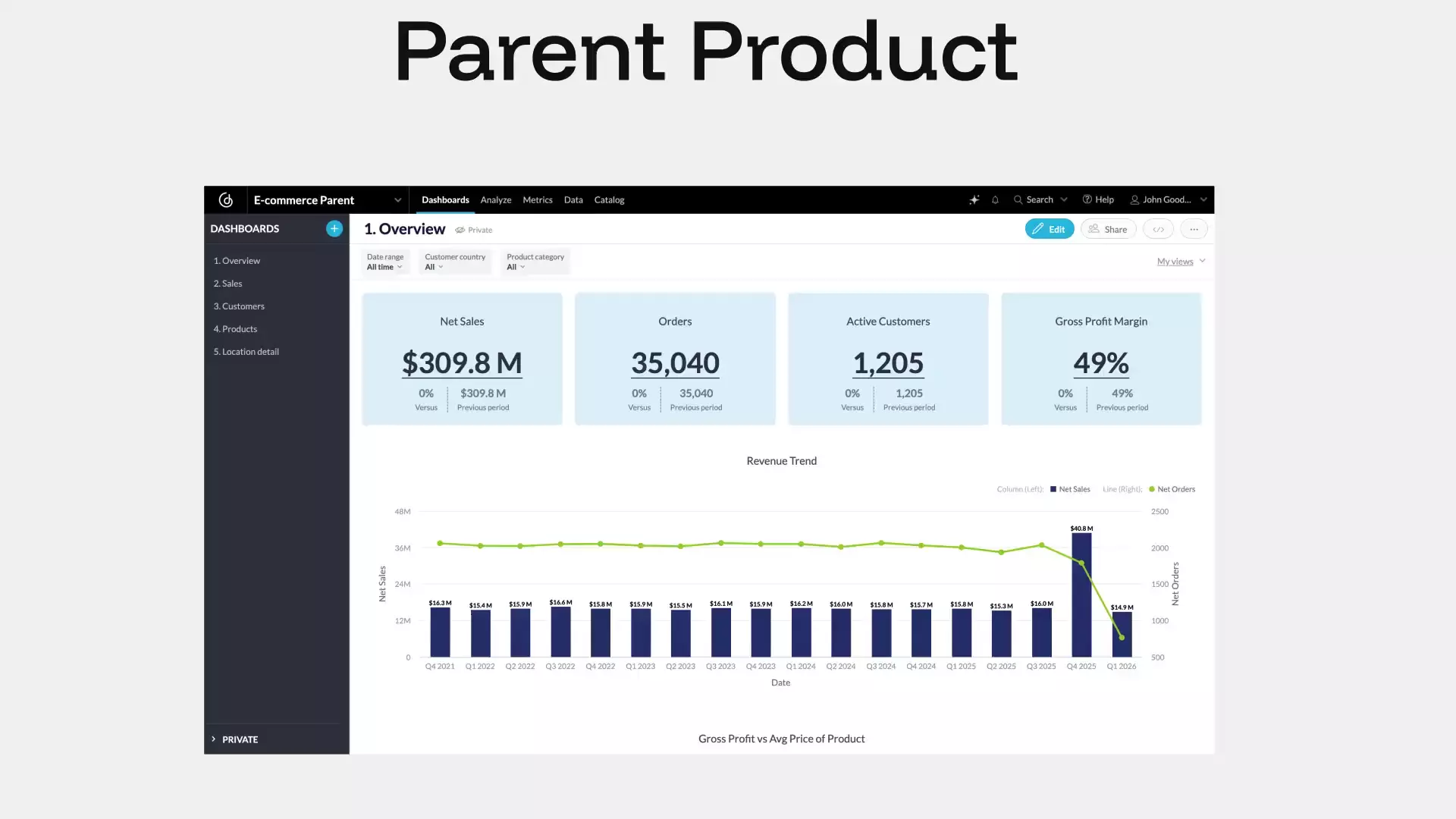Click the Edit dashboard button
The image size is (1456, 819).
1049,229
